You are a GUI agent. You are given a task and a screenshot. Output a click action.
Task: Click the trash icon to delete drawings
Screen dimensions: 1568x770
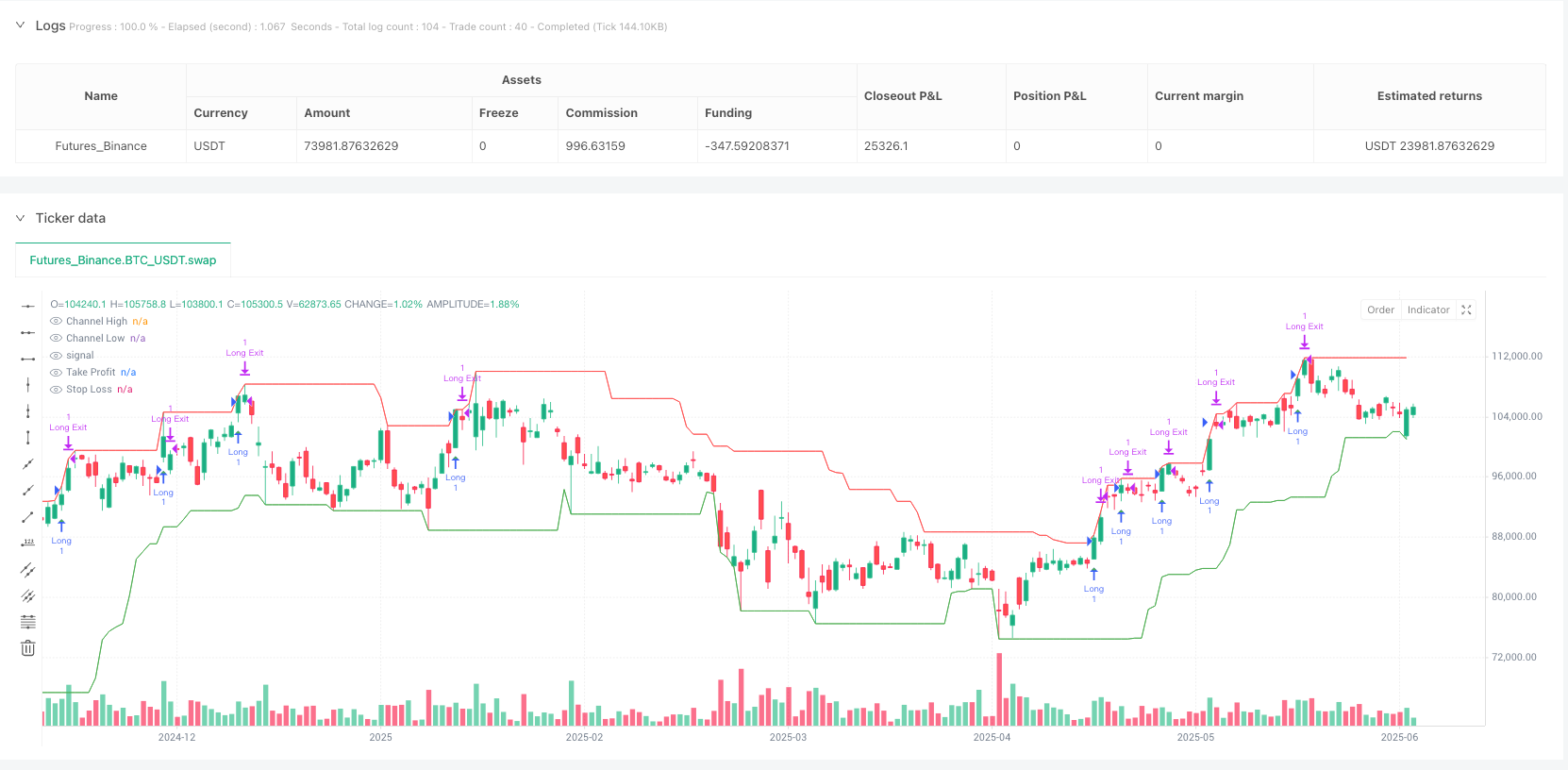pos(28,648)
